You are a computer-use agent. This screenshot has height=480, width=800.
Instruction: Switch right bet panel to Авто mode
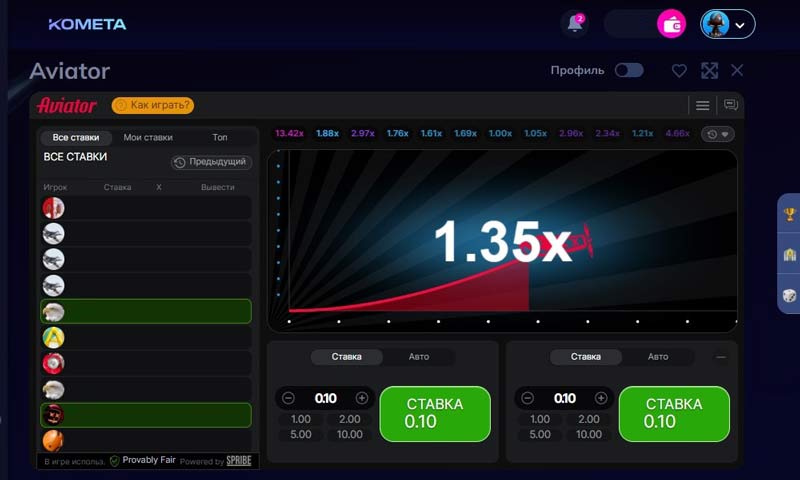click(x=657, y=357)
